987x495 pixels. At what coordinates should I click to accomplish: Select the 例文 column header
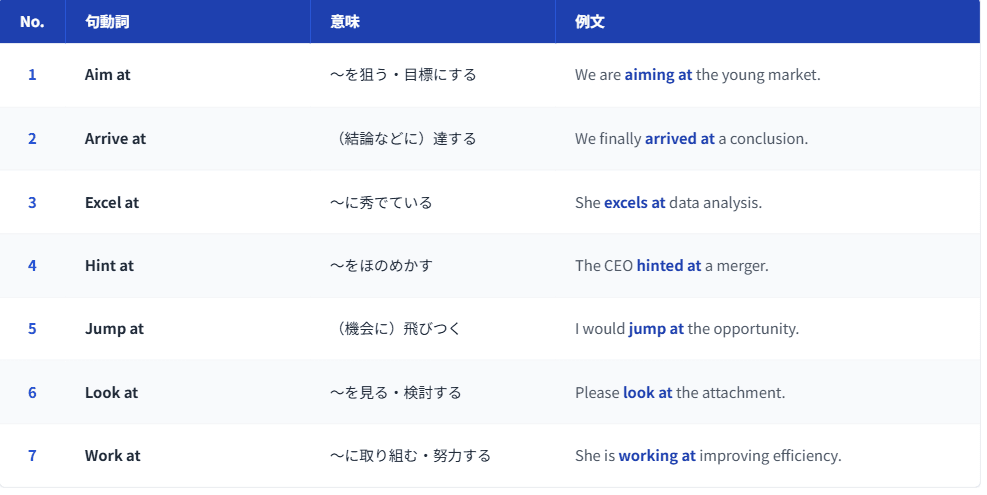click(590, 22)
